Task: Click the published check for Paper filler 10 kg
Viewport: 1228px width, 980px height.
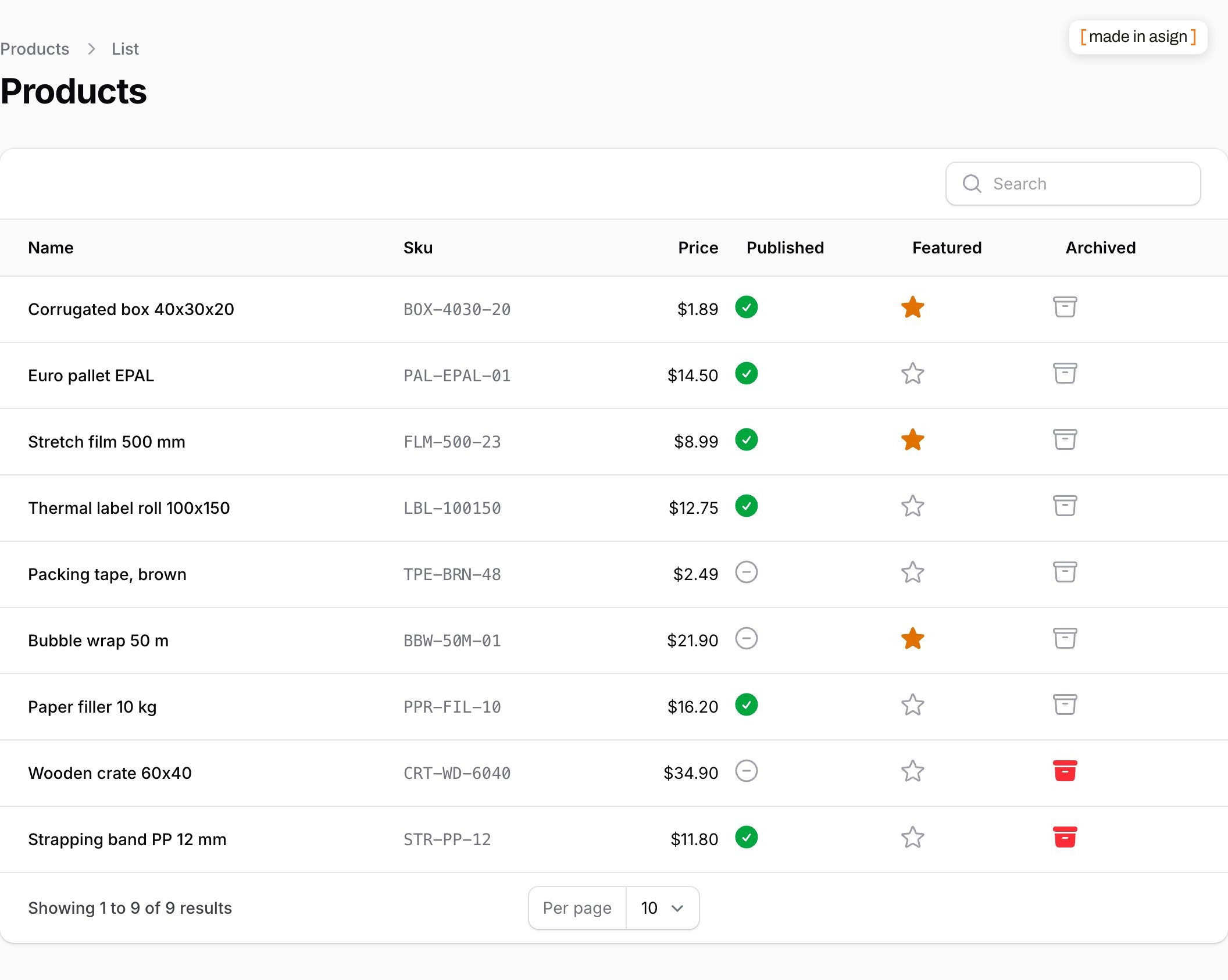Action: coord(746,704)
